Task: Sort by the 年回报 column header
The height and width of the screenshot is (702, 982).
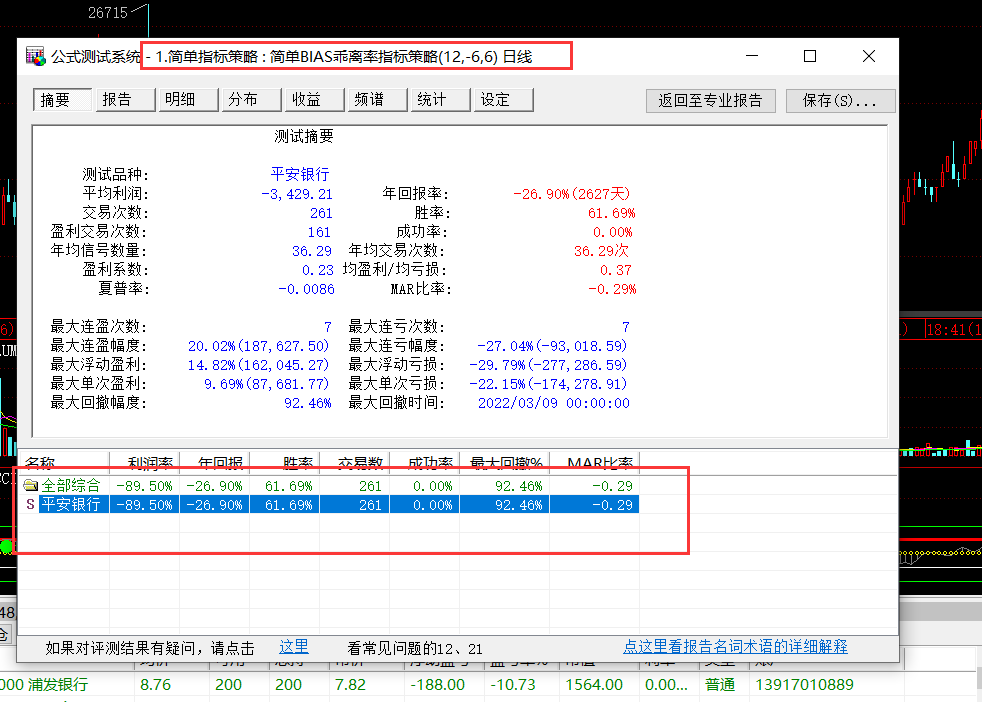Action: coord(215,463)
